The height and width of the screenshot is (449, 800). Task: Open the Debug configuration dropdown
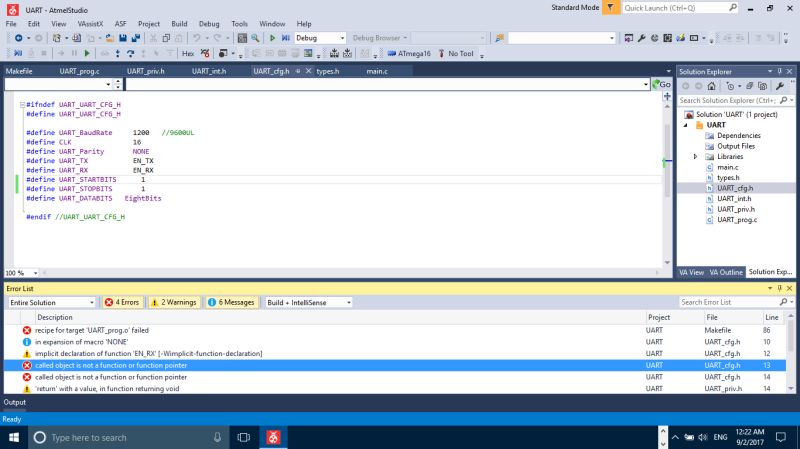click(x=342, y=38)
